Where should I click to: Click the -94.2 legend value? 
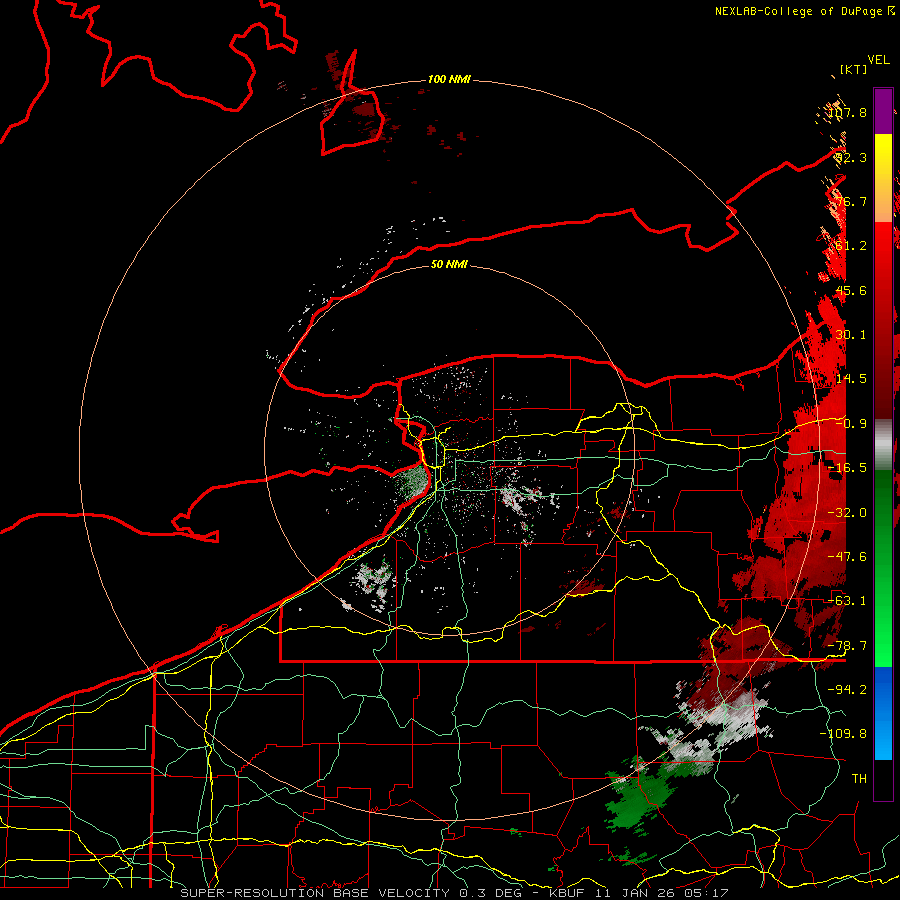[847, 689]
